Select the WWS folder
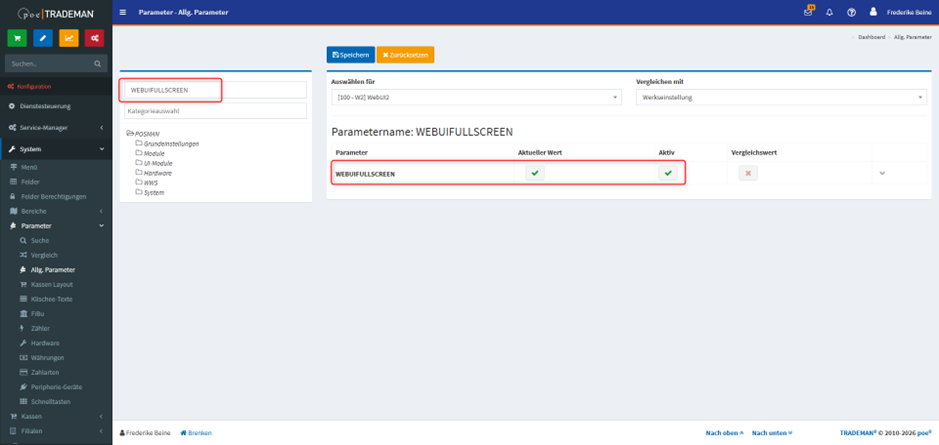The image size is (939, 445). click(x=147, y=183)
